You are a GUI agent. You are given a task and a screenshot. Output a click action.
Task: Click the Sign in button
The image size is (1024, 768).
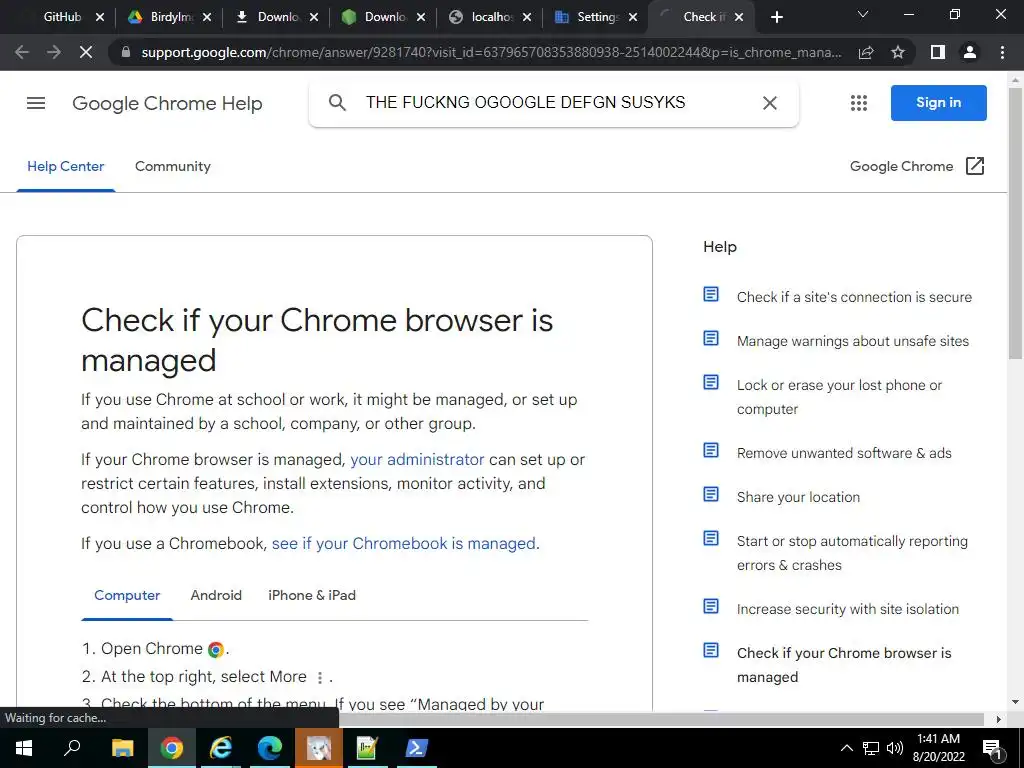point(938,103)
